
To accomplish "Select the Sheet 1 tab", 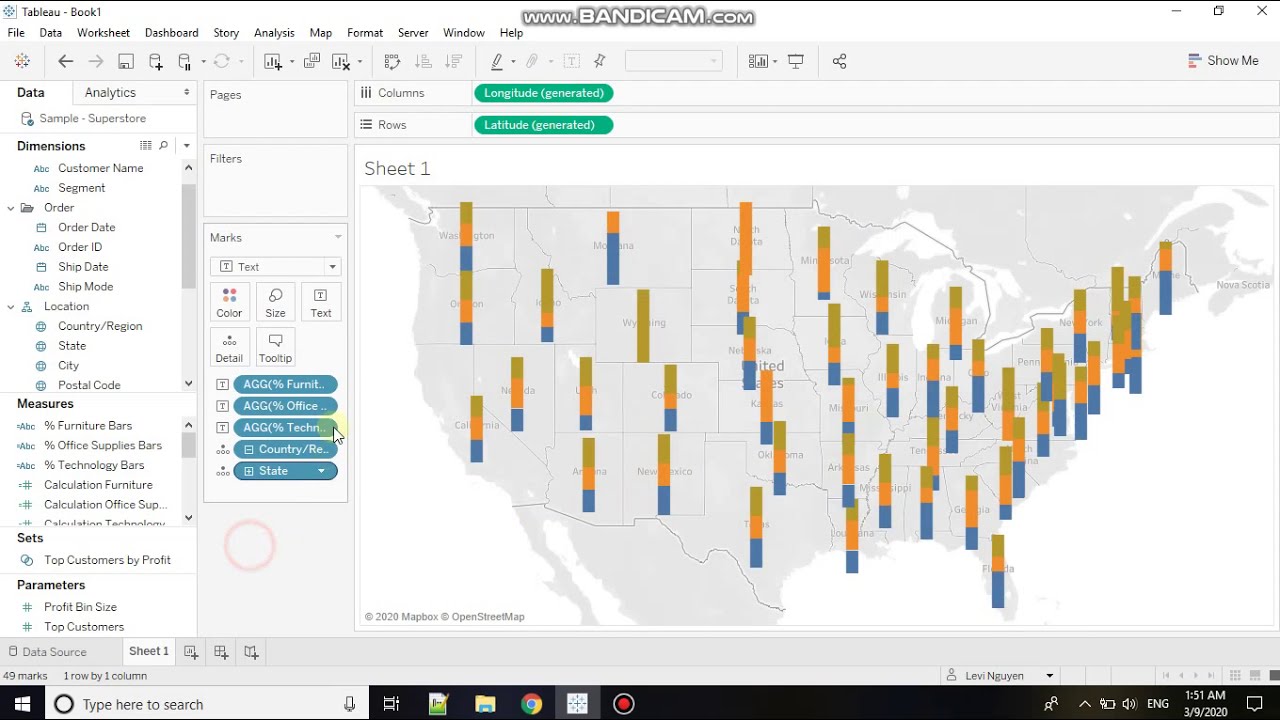I will [149, 651].
